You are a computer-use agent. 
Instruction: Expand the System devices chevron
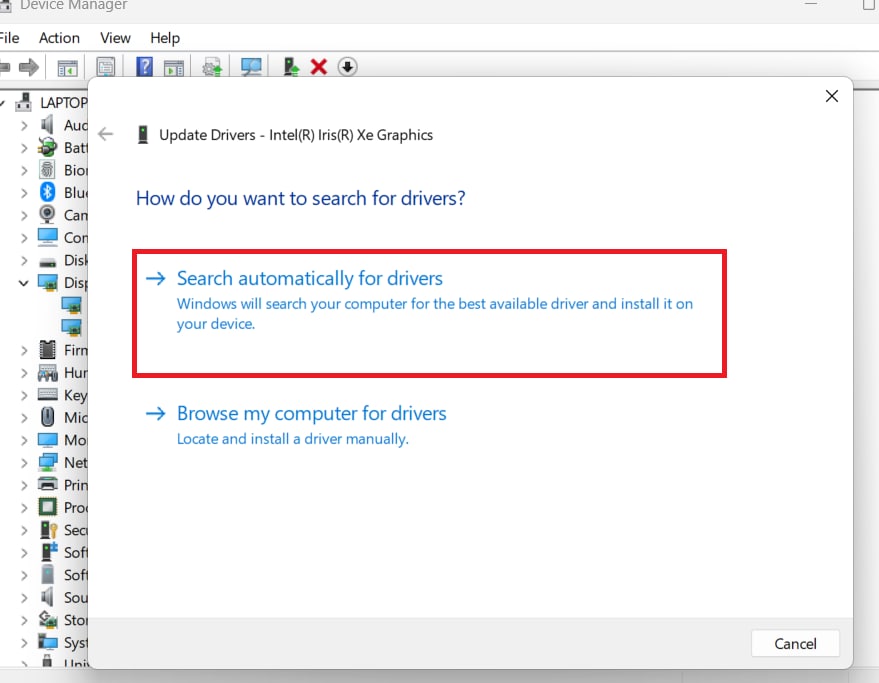24,643
